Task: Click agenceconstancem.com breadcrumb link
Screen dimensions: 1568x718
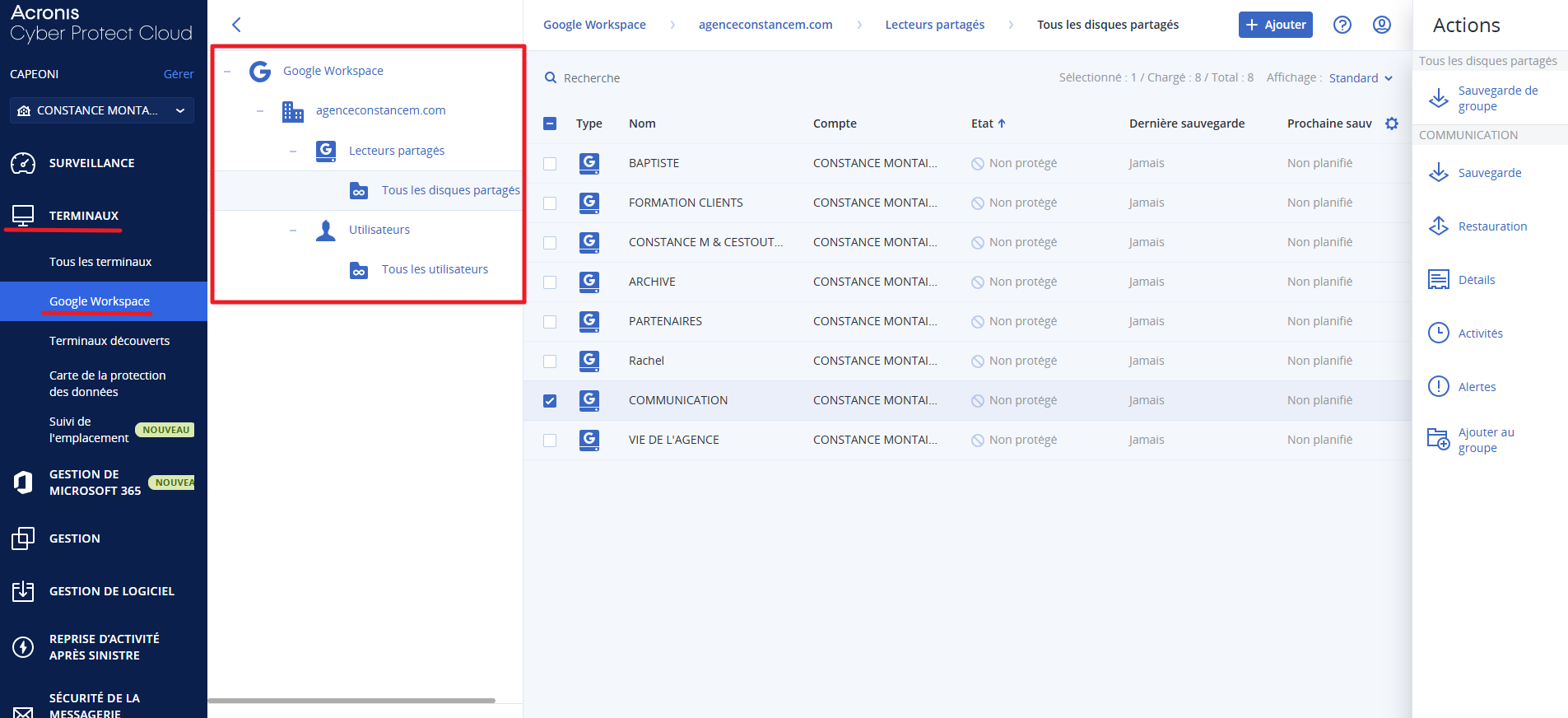Action: pyautogui.click(x=765, y=25)
